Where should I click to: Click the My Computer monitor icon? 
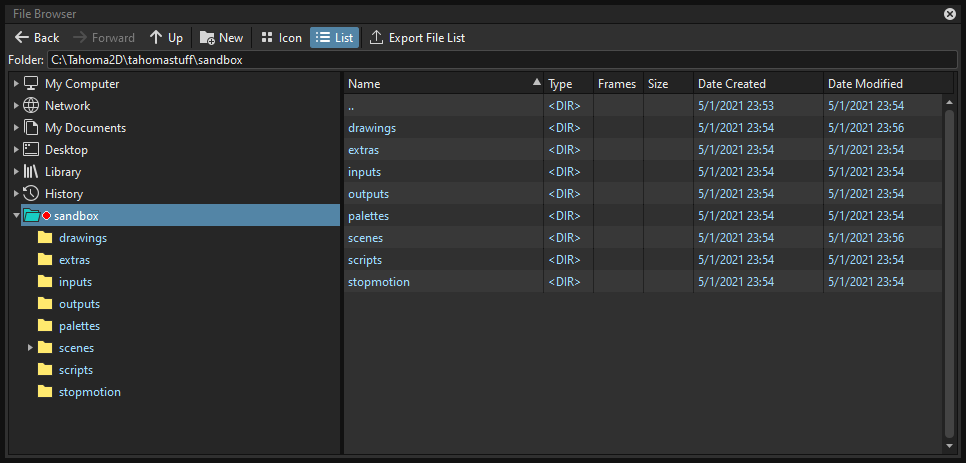coord(31,84)
